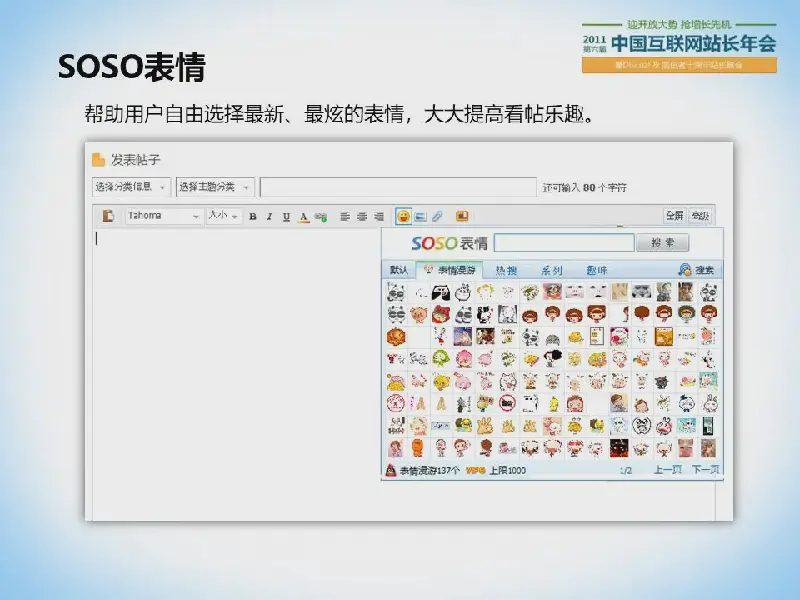800x600 pixels.
Task: Click the icon right of font color
Action: pyautogui.click(x=321, y=217)
